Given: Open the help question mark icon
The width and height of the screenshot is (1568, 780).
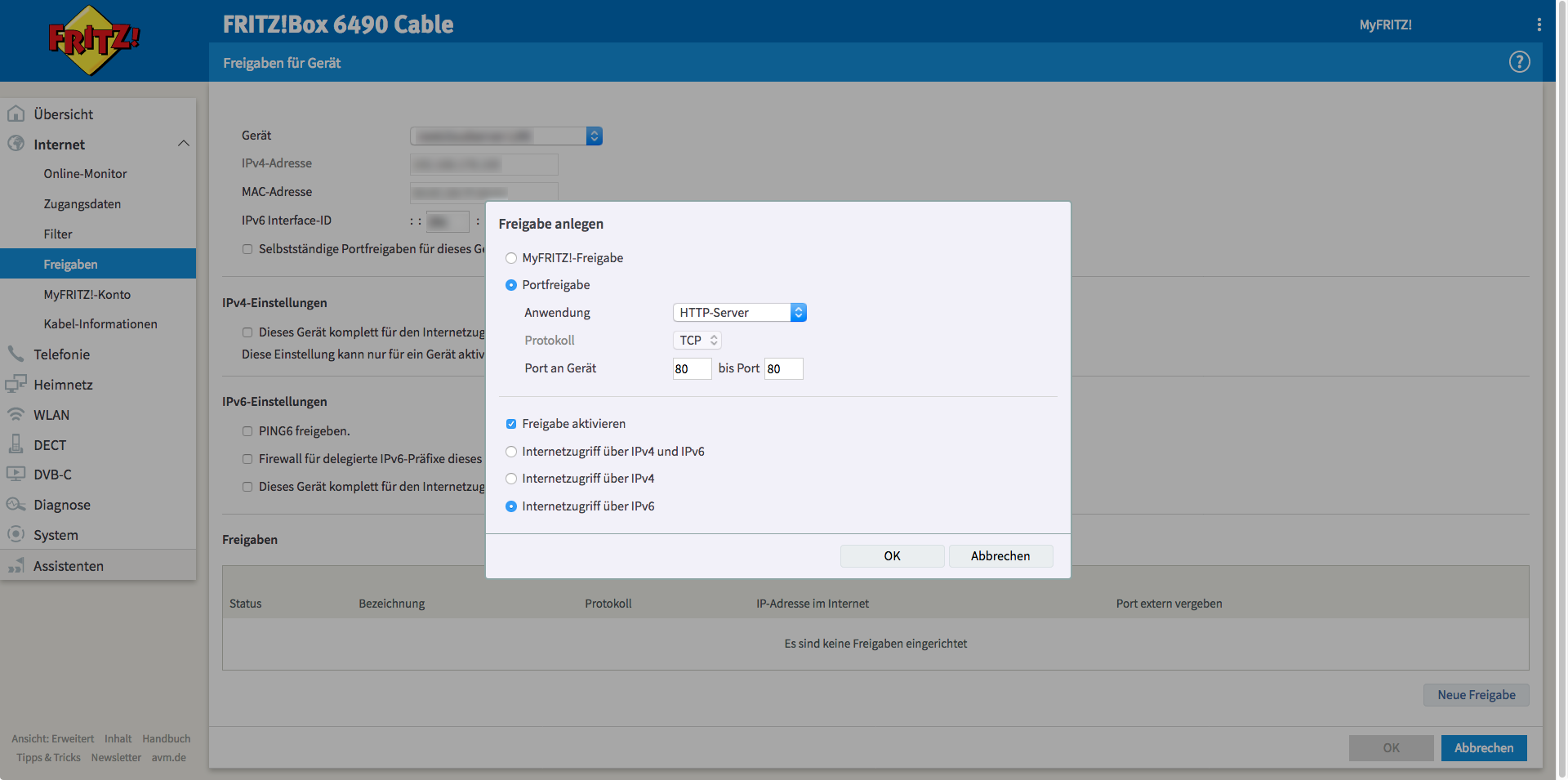Looking at the screenshot, I should (1519, 62).
